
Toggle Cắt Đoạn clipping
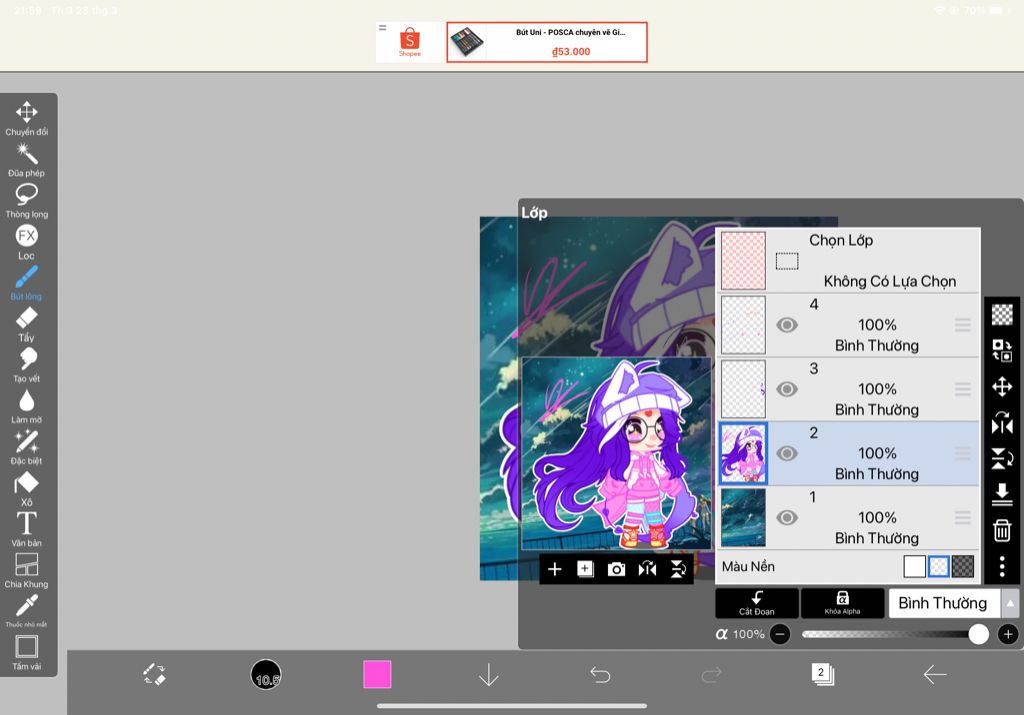pos(757,603)
